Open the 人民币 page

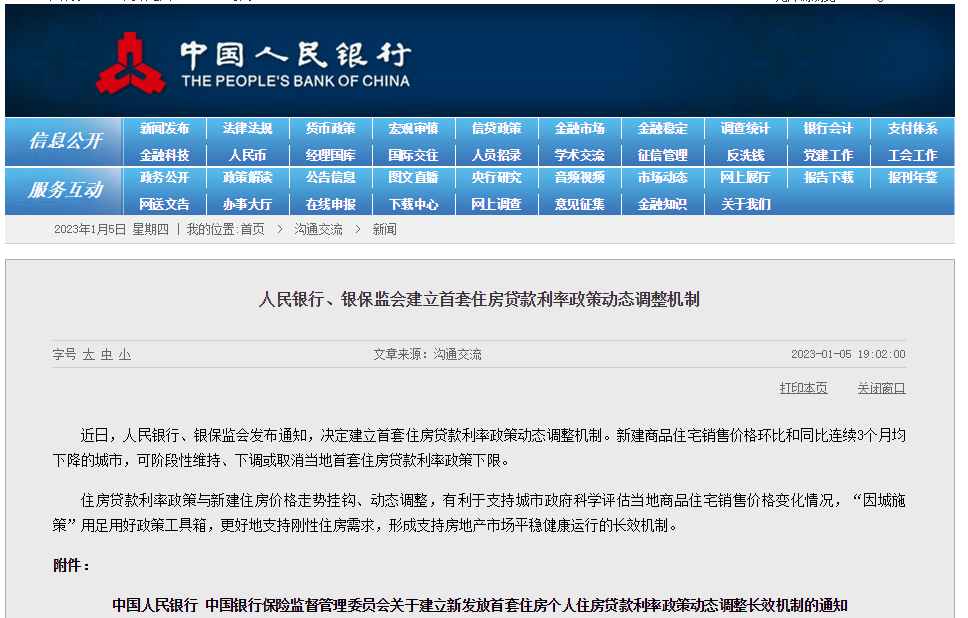(x=248, y=155)
